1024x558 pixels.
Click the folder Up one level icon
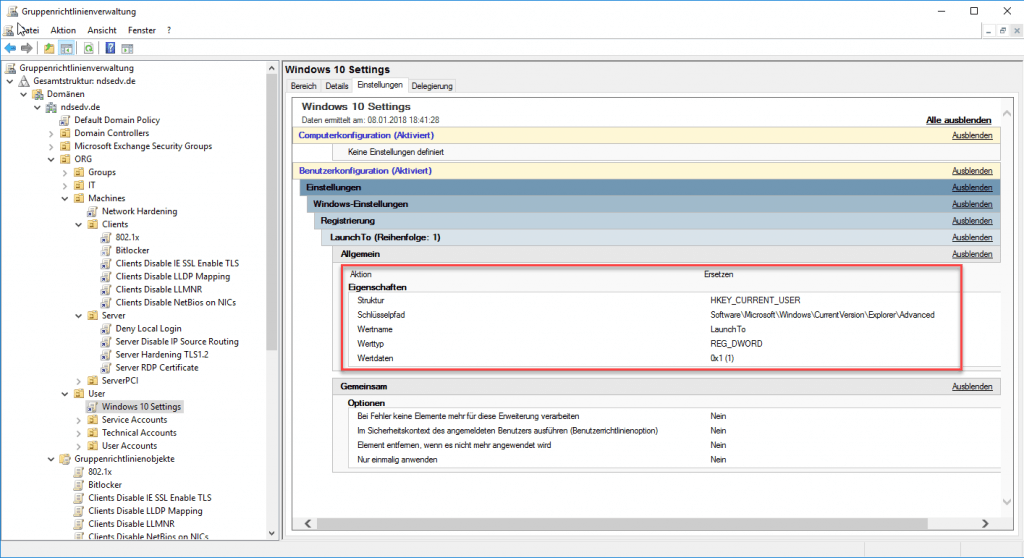50,48
